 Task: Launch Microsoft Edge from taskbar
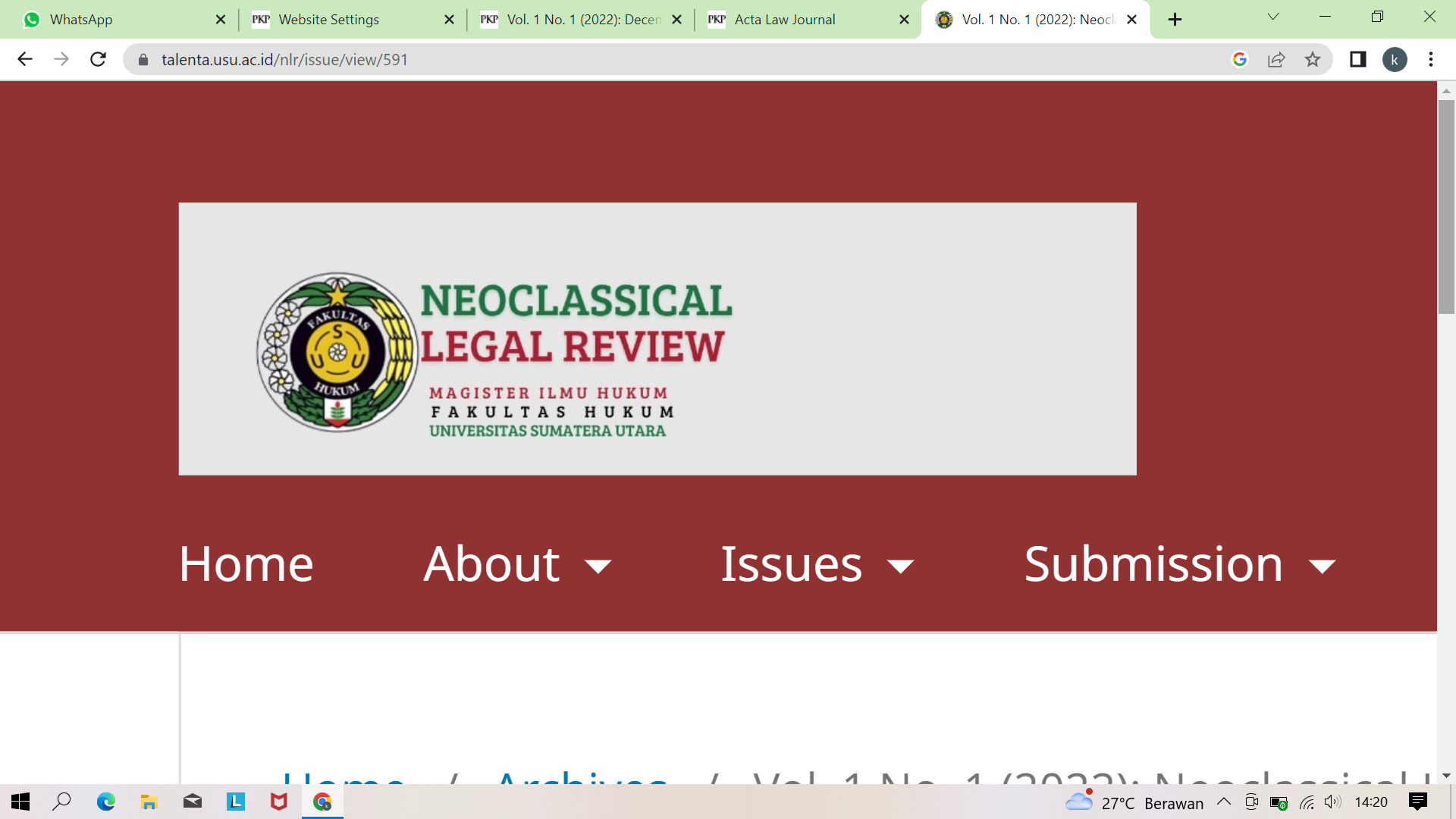[106, 802]
